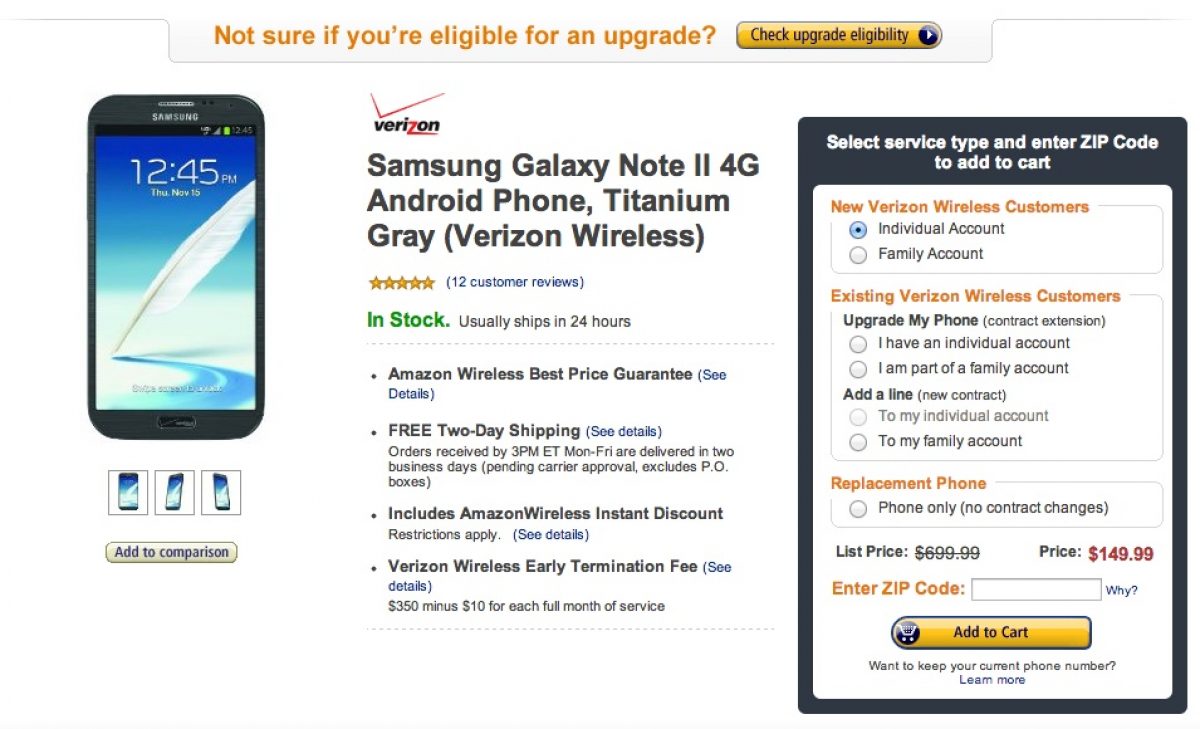The image size is (1200, 729).
Task: Click the large Galaxy Note II product image
Action: [x=176, y=267]
